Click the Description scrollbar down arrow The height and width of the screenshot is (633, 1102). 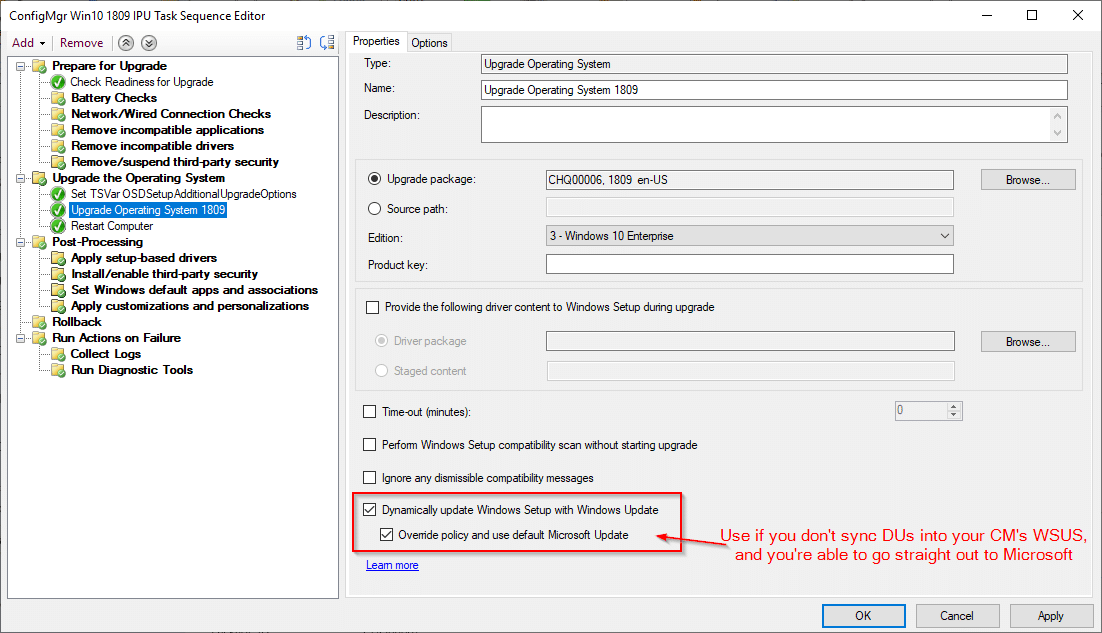(1058, 133)
